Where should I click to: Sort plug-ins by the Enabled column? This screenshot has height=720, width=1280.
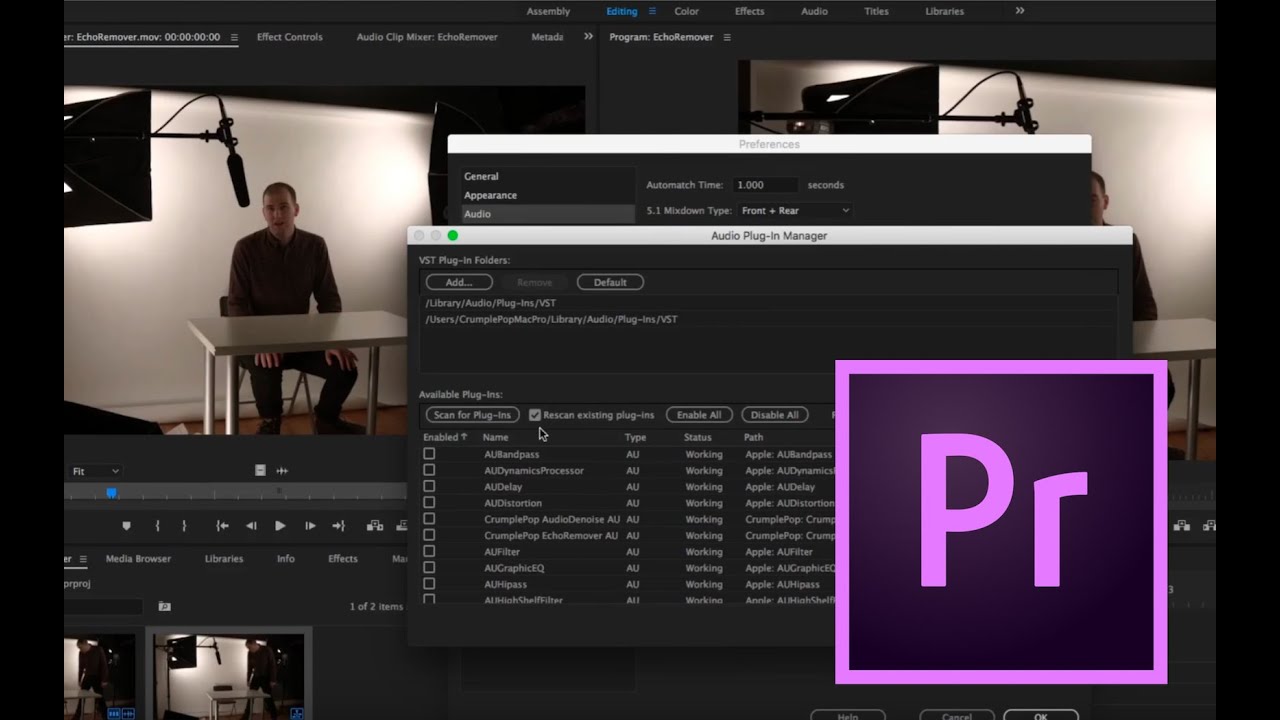coord(445,437)
